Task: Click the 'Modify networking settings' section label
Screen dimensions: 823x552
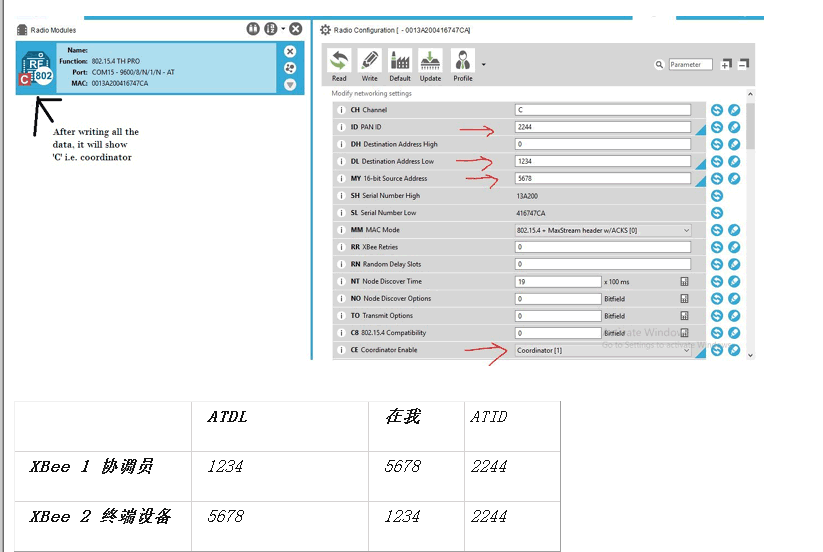Action: click(x=372, y=93)
